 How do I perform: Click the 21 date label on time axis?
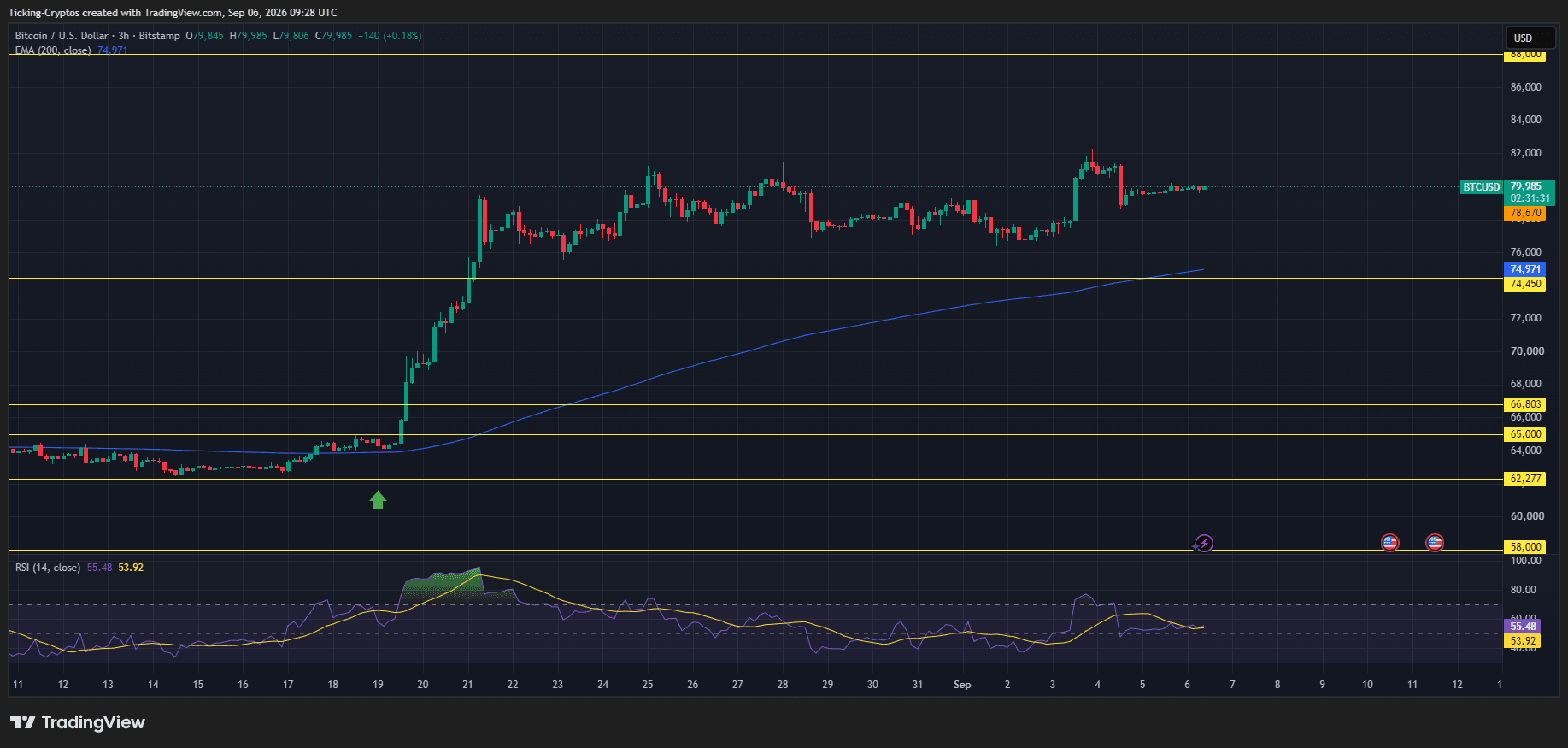click(467, 685)
